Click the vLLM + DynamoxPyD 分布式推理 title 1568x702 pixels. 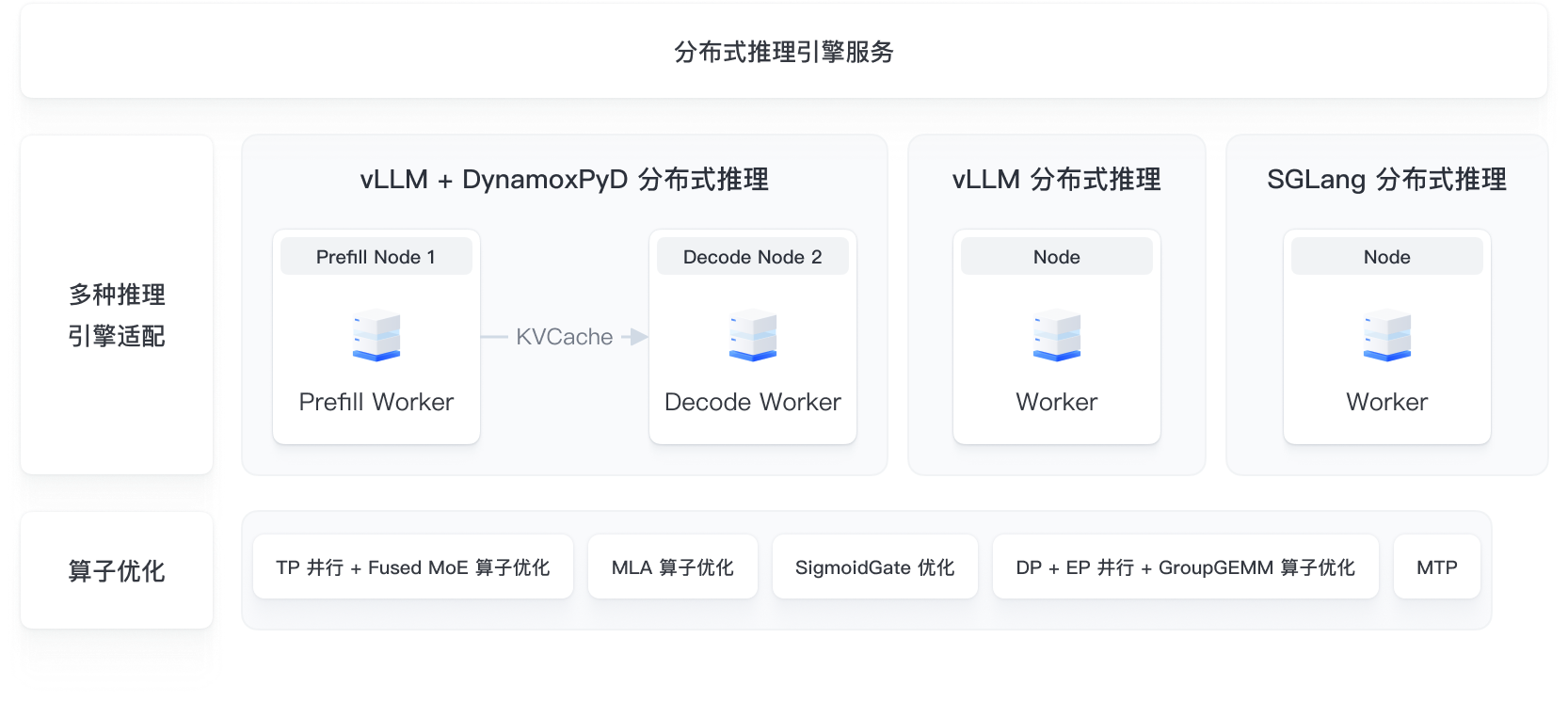[x=564, y=179]
